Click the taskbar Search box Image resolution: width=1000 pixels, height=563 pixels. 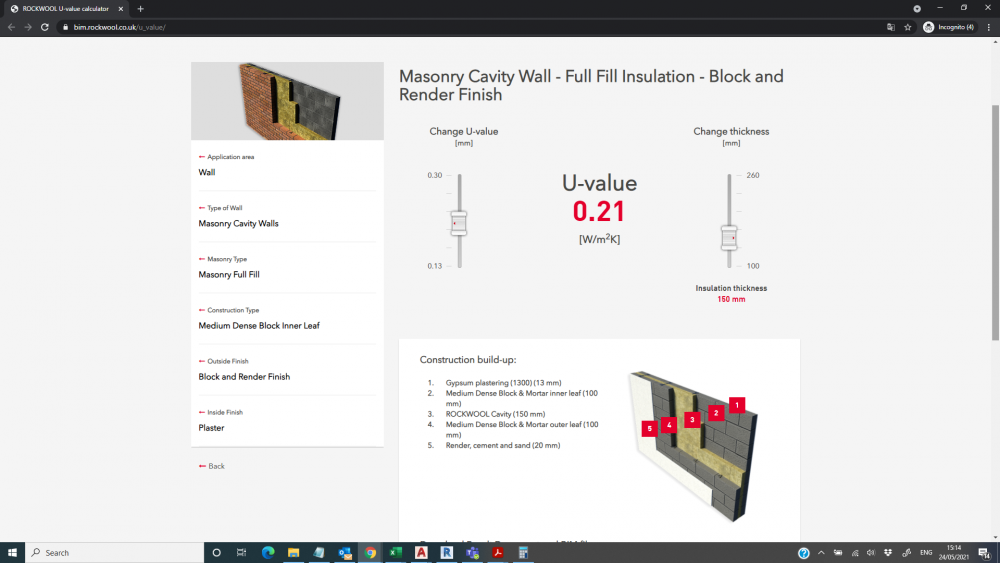(115, 552)
